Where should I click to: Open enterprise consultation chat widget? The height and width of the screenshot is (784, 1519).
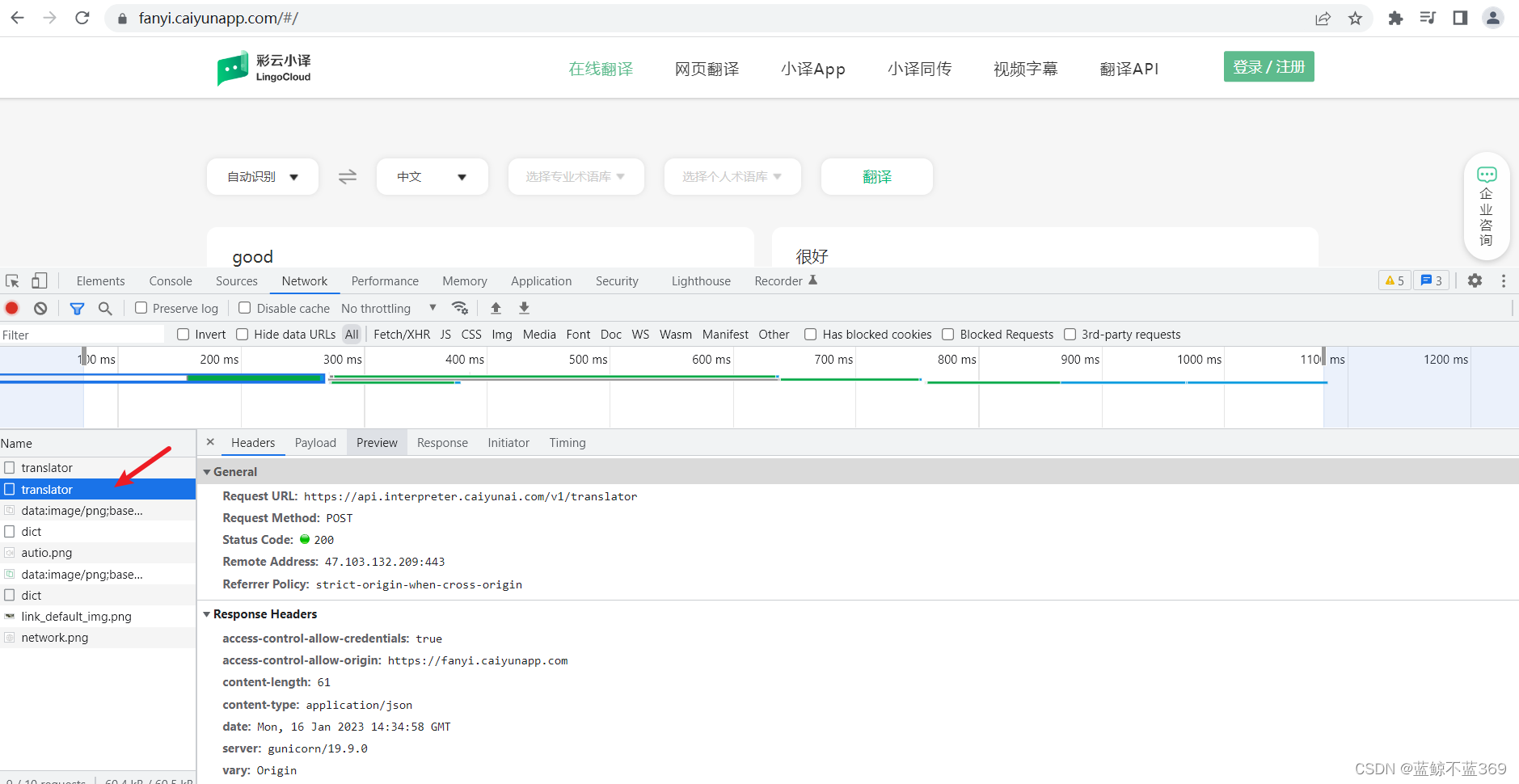[x=1487, y=206]
